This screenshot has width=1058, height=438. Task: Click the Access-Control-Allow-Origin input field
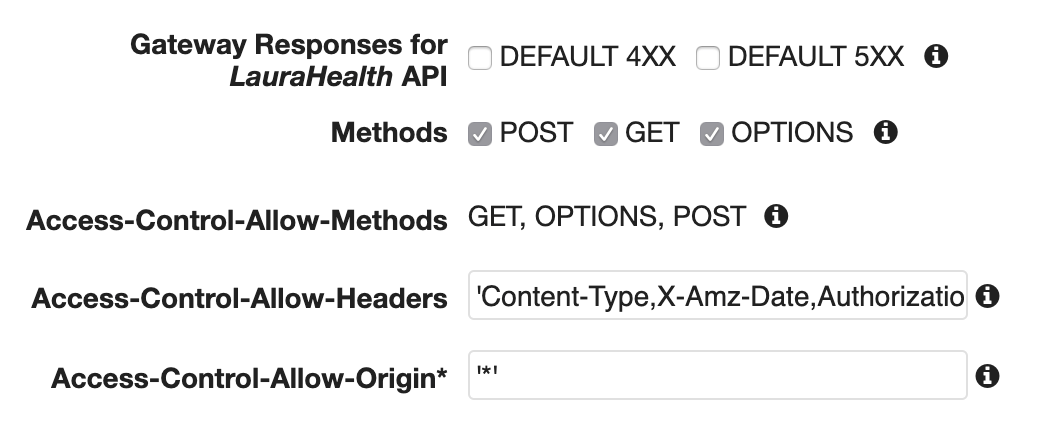[x=717, y=375]
